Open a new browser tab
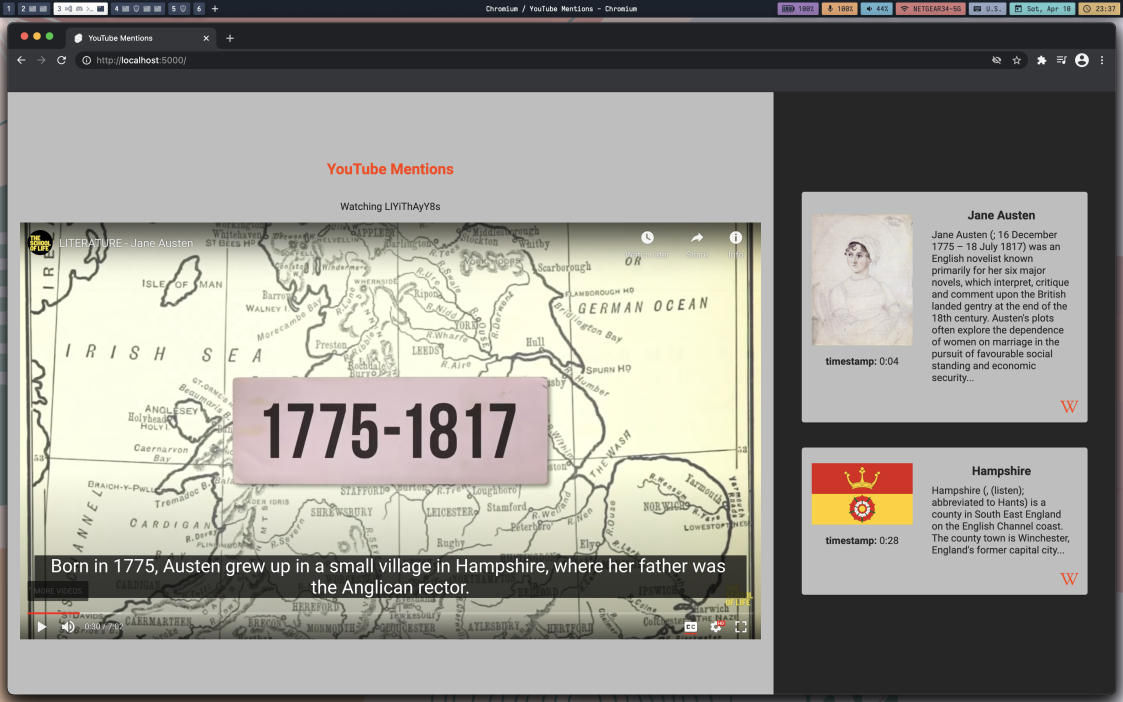This screenshot has width=1123, height=702. [230, 38]
